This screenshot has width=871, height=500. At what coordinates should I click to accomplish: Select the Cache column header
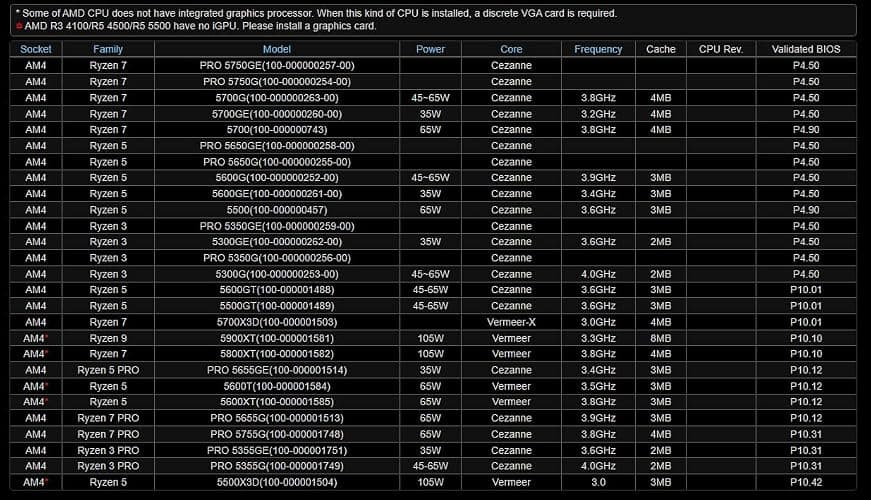660,49
